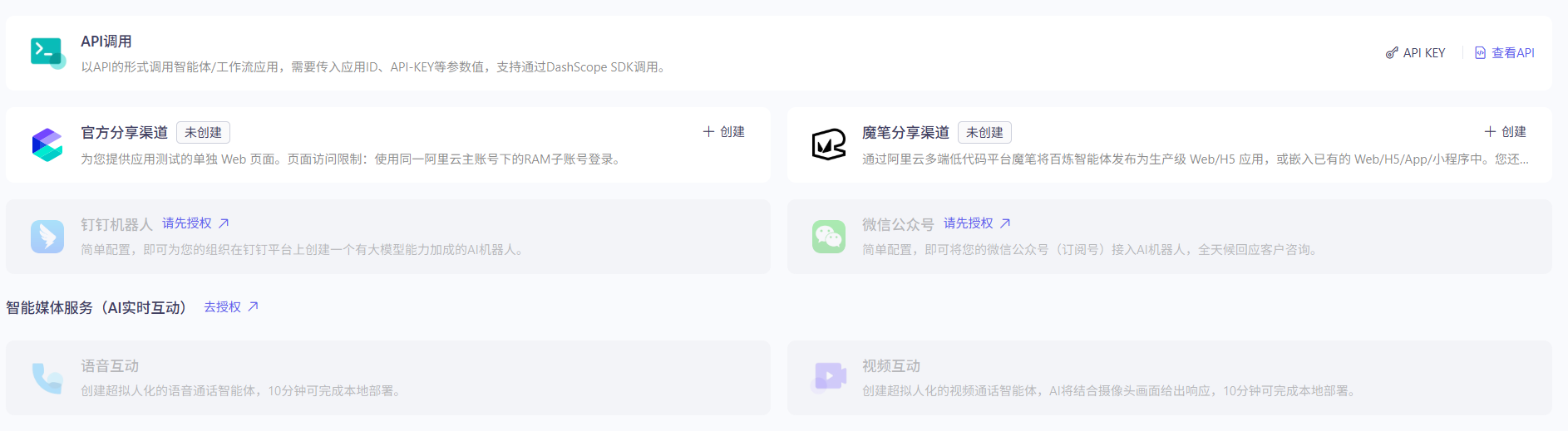1568x431 pixels.
Task: Click the plus icon for 魔笔分享渠道 创建
Action: (1490, 131)
